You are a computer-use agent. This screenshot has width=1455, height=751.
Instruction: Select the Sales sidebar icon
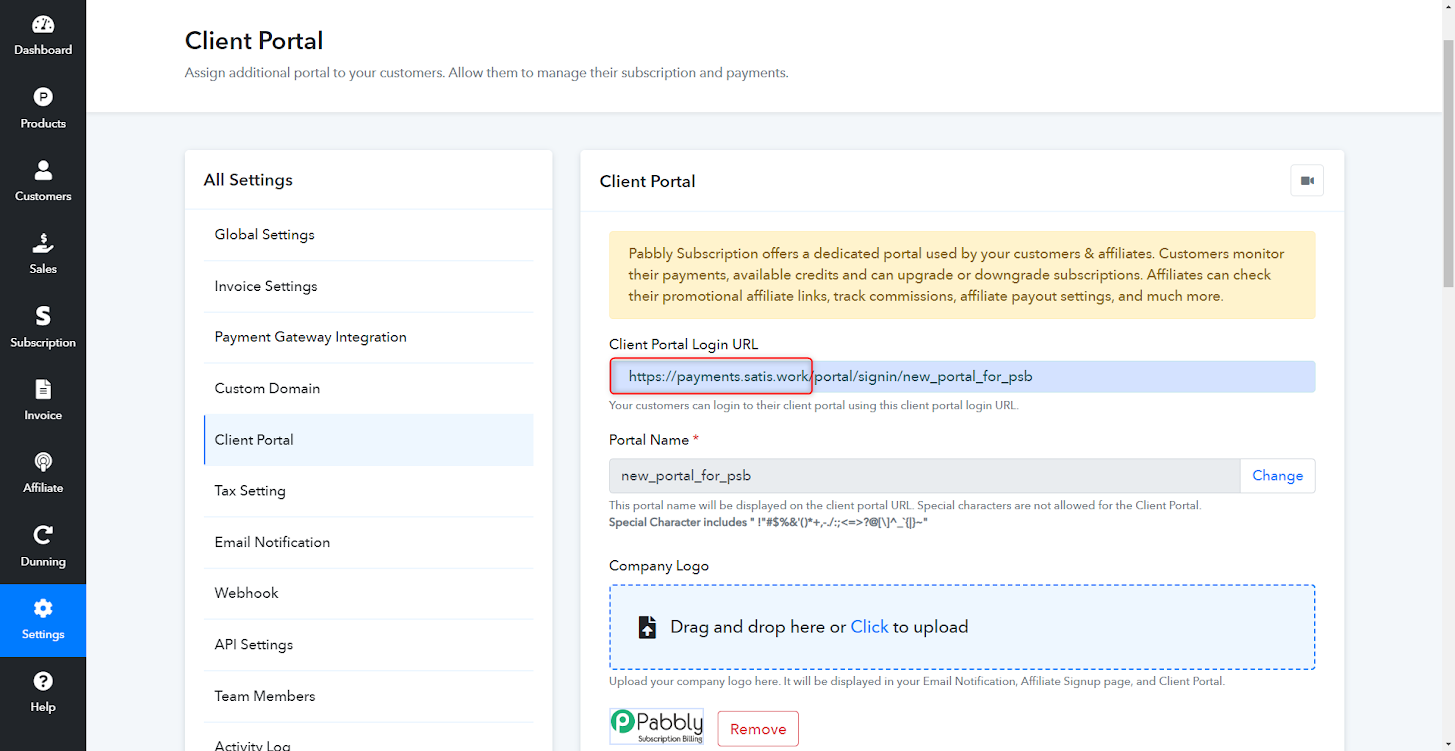coord(43,243)
